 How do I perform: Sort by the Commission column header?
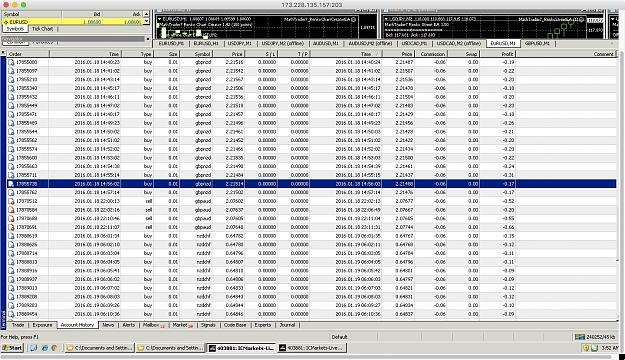click(430, 54)
